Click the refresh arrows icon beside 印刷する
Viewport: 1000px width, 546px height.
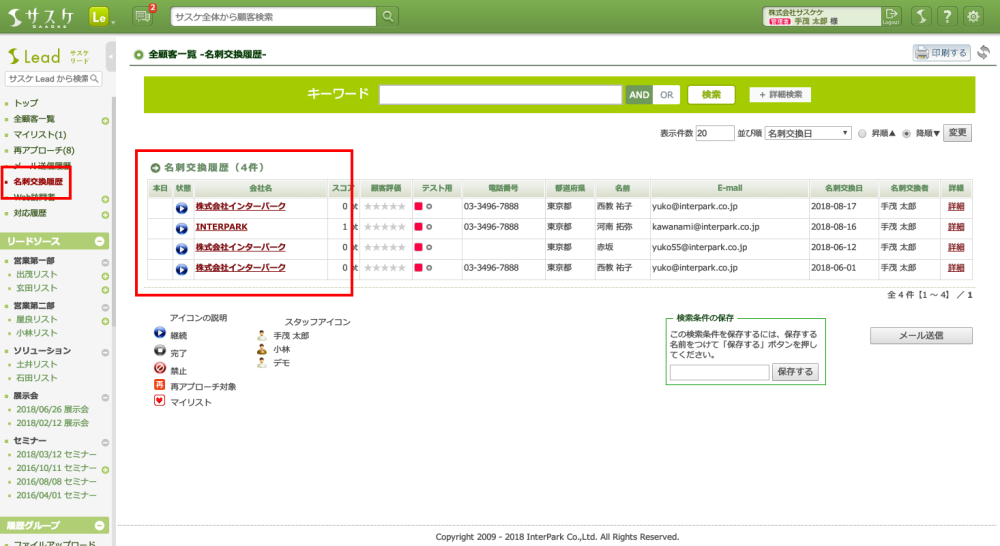click(984, 53)
